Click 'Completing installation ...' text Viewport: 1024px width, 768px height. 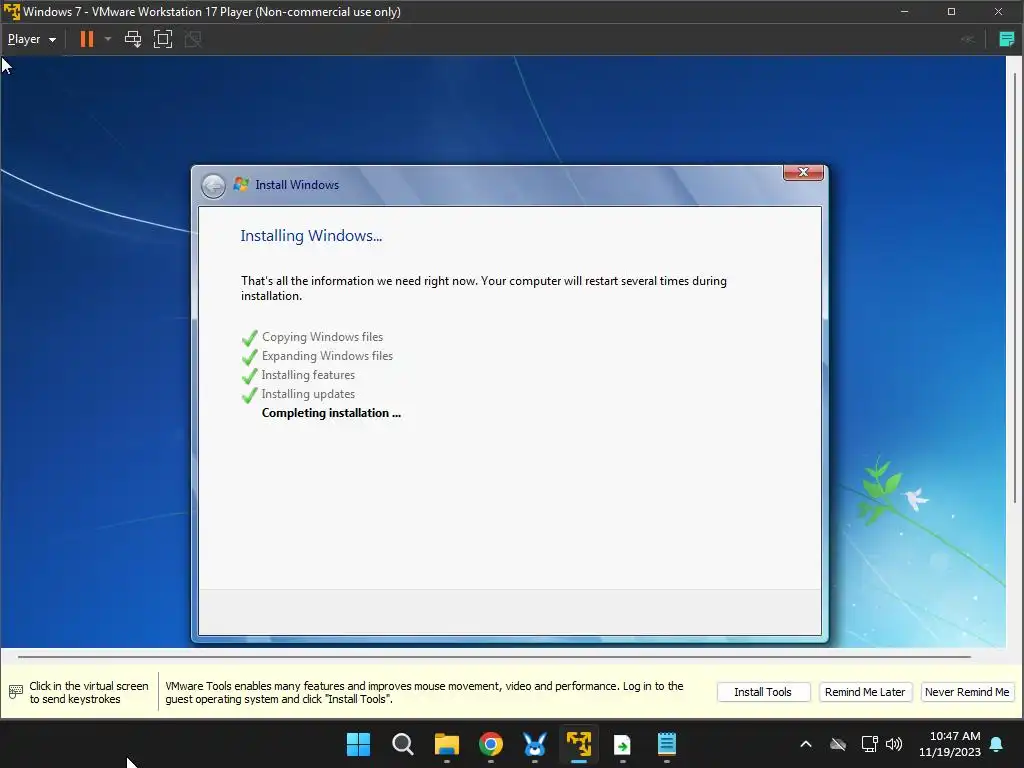(x=331, y=413)
